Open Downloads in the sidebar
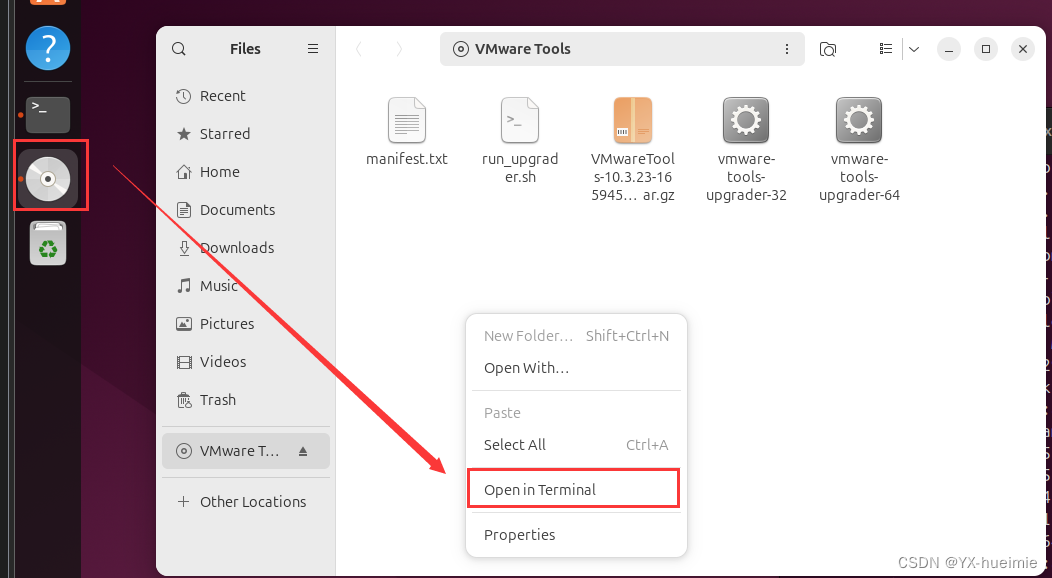Screen dimensions: 1052x578 point(246,248)
